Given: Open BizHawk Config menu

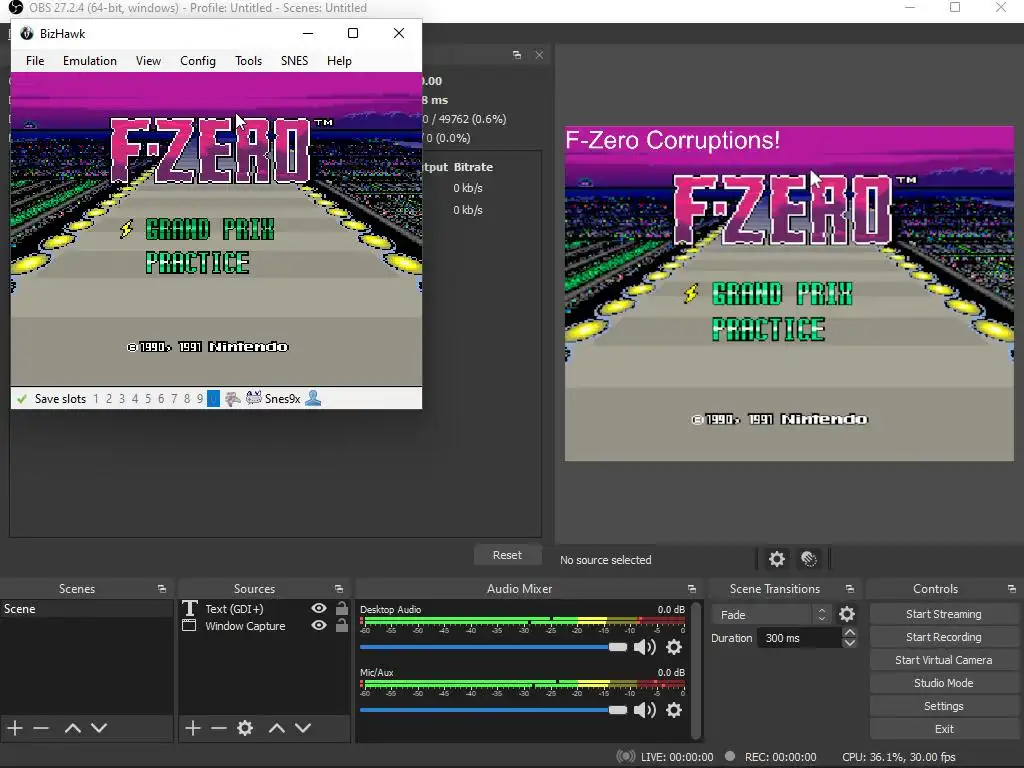Looking at the screenshot, I should click(198, 61).
